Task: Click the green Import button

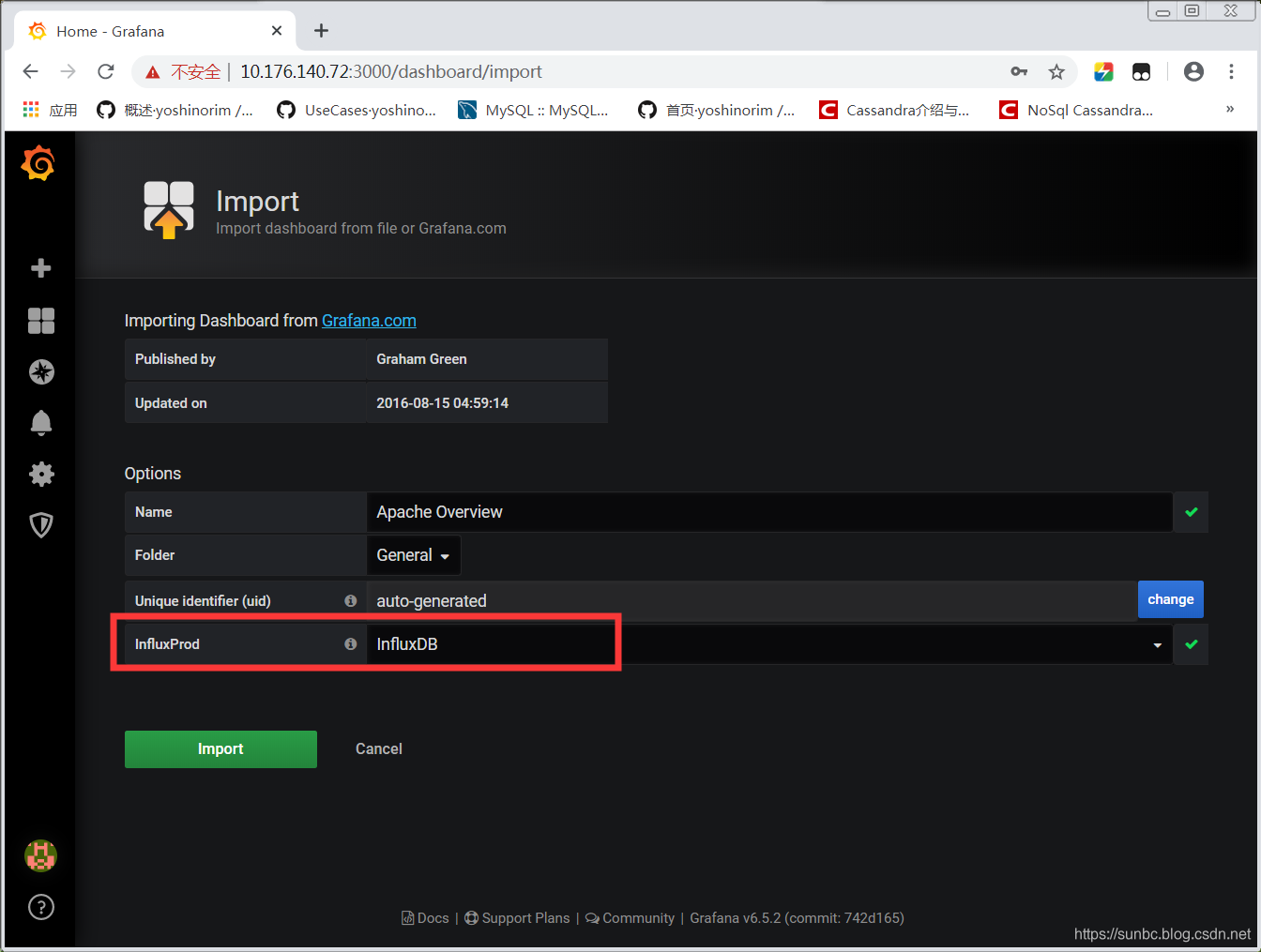Action: coord(220,748)
